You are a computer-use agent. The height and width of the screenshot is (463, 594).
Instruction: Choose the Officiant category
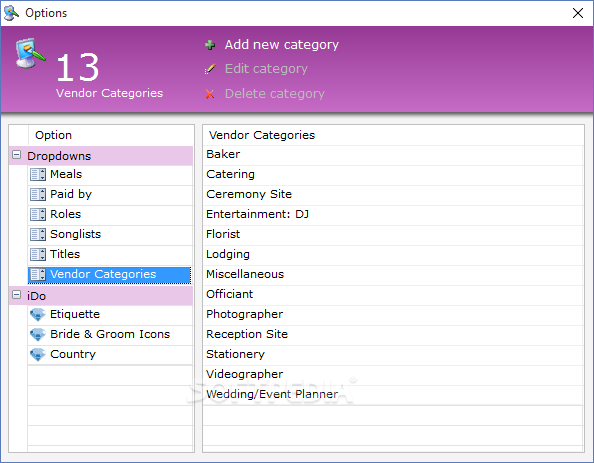point(393,295)
